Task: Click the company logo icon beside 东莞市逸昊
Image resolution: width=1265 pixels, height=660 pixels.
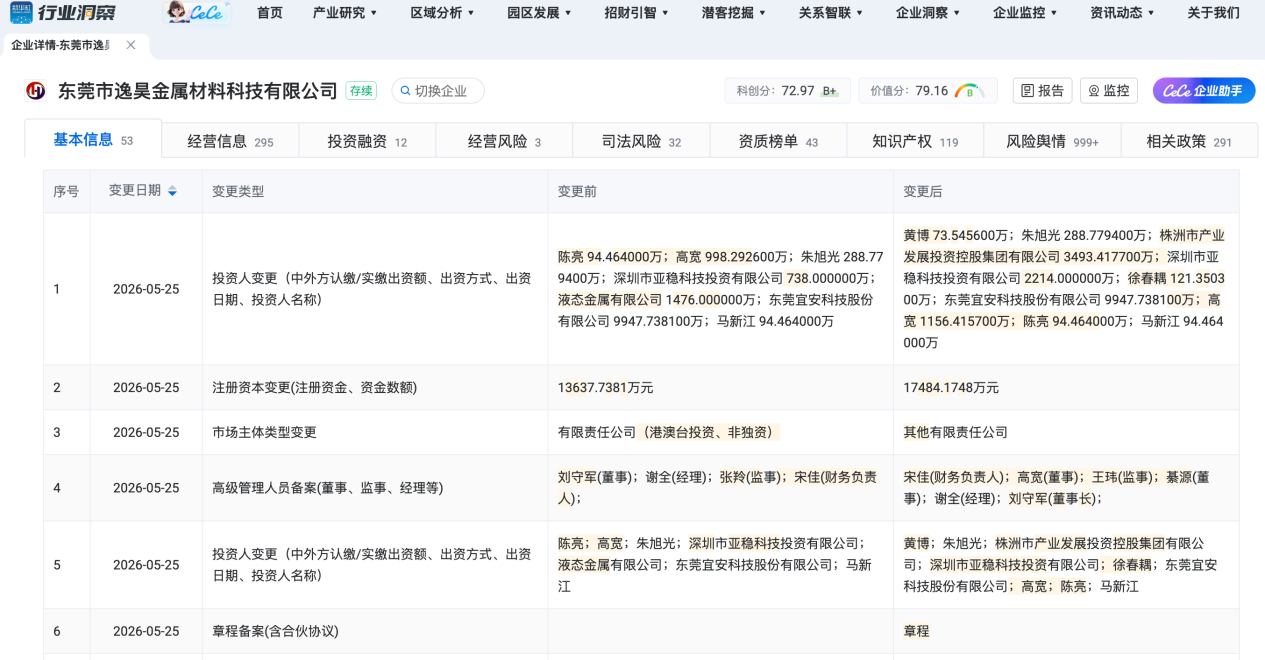Action: pos(36,91)
